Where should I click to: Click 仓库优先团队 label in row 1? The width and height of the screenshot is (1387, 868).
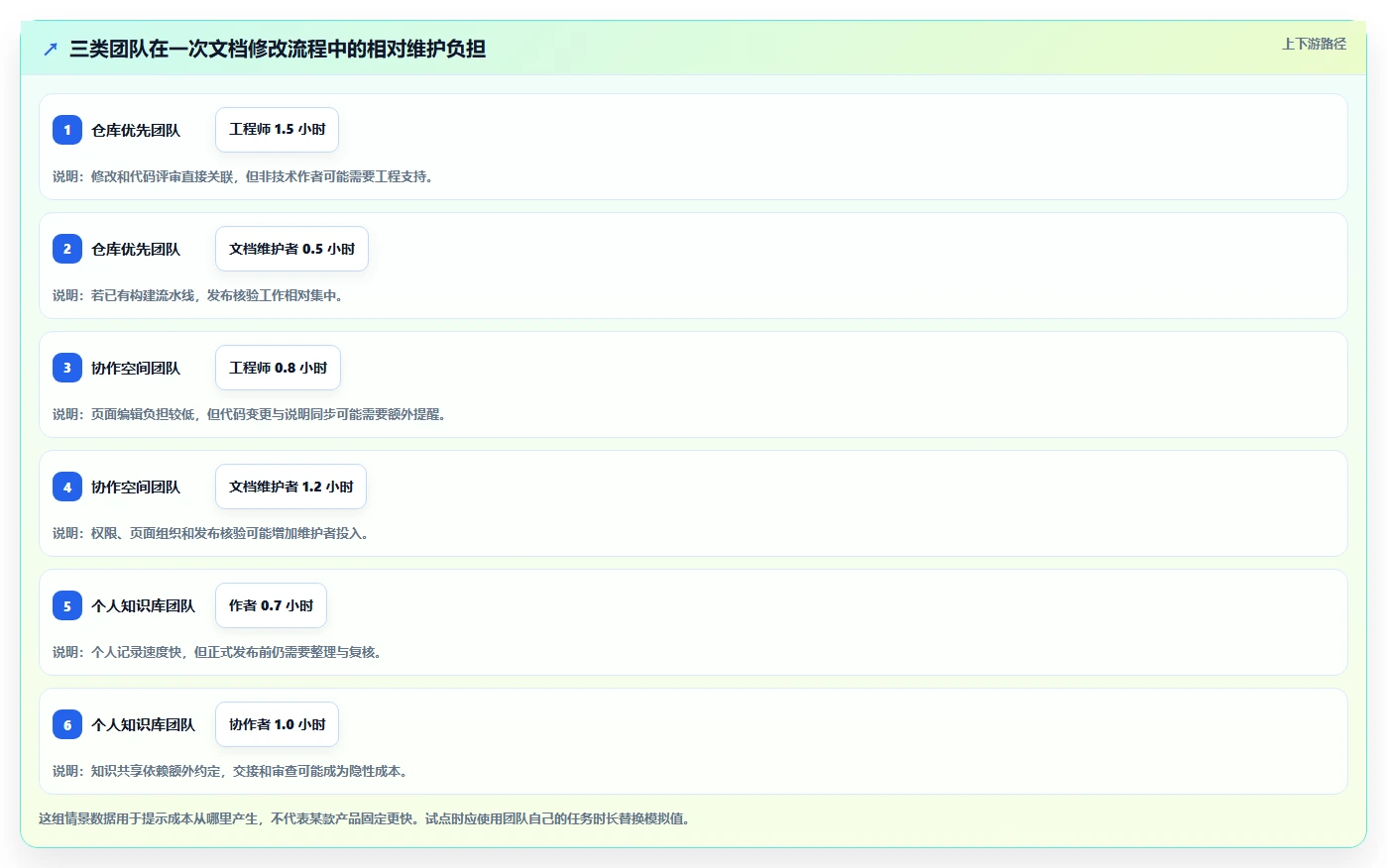pos(136,130)
